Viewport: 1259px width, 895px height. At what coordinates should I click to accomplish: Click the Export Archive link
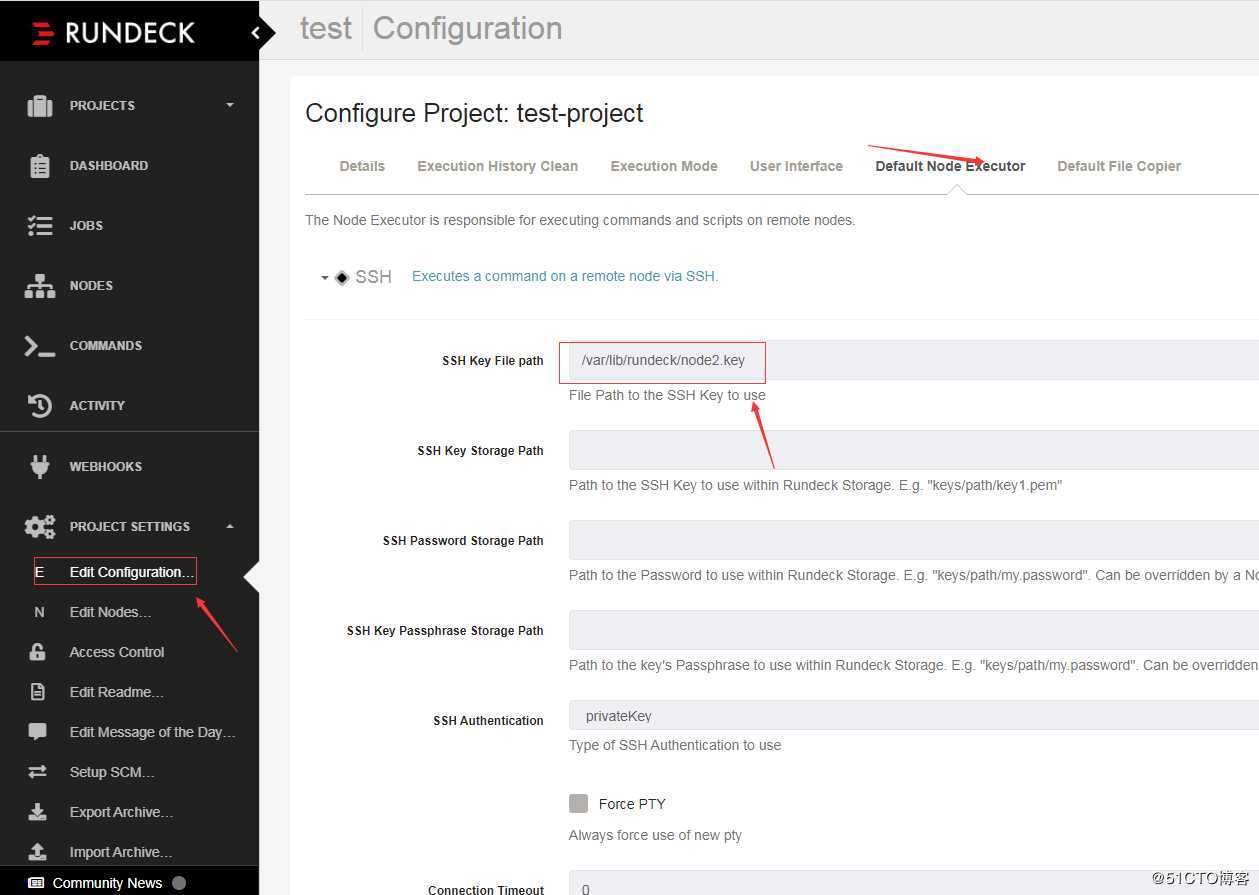point(121,812)
